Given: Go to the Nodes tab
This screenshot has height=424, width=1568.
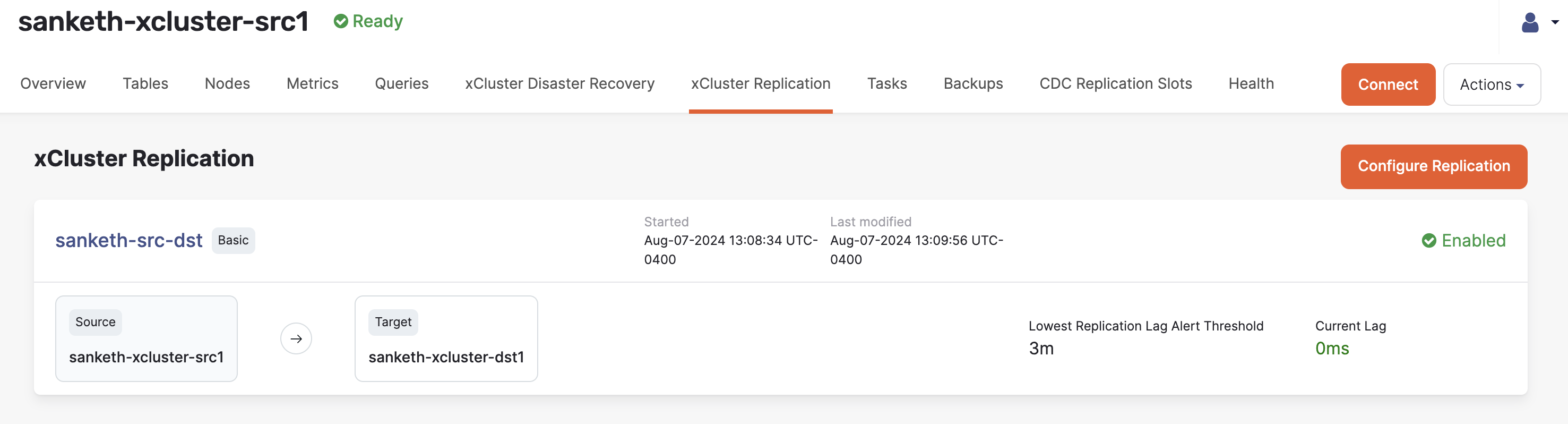Looking at the screenshot, I should pos(227,83).
